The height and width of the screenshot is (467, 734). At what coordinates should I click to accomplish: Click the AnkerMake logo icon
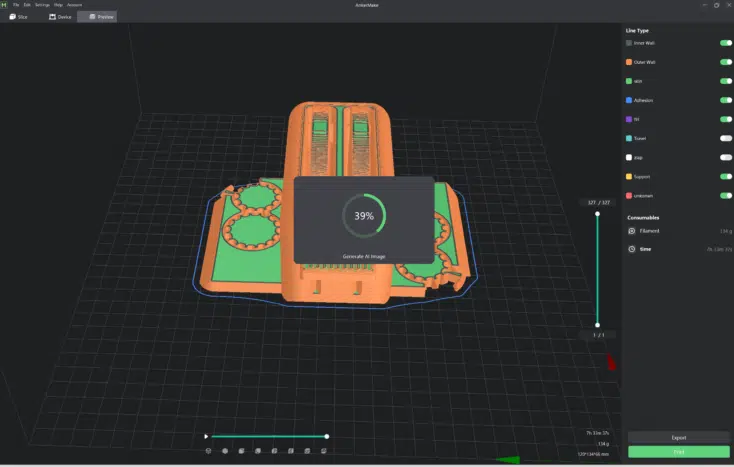point(4,5)
